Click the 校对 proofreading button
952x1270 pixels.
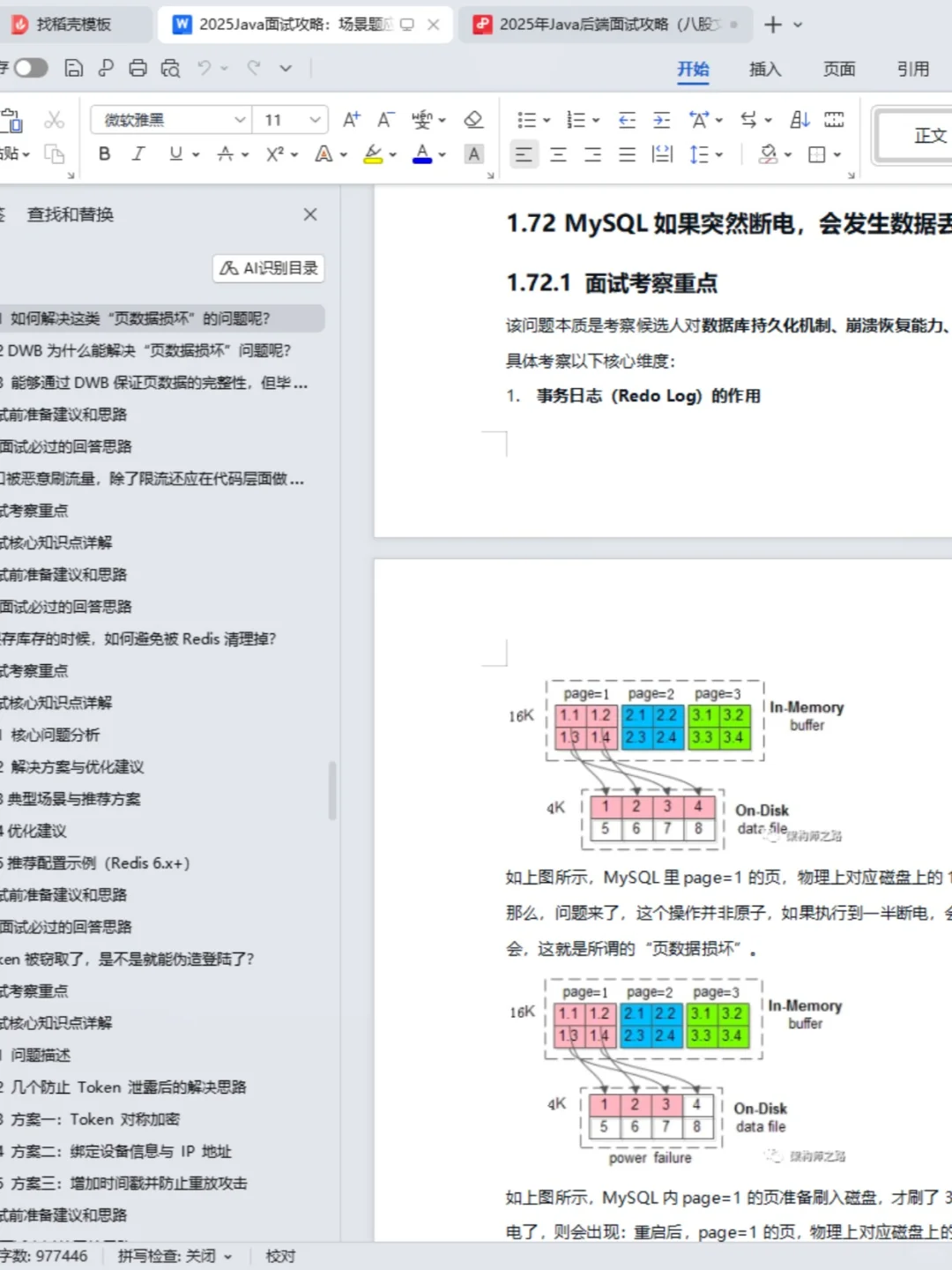280,1256
